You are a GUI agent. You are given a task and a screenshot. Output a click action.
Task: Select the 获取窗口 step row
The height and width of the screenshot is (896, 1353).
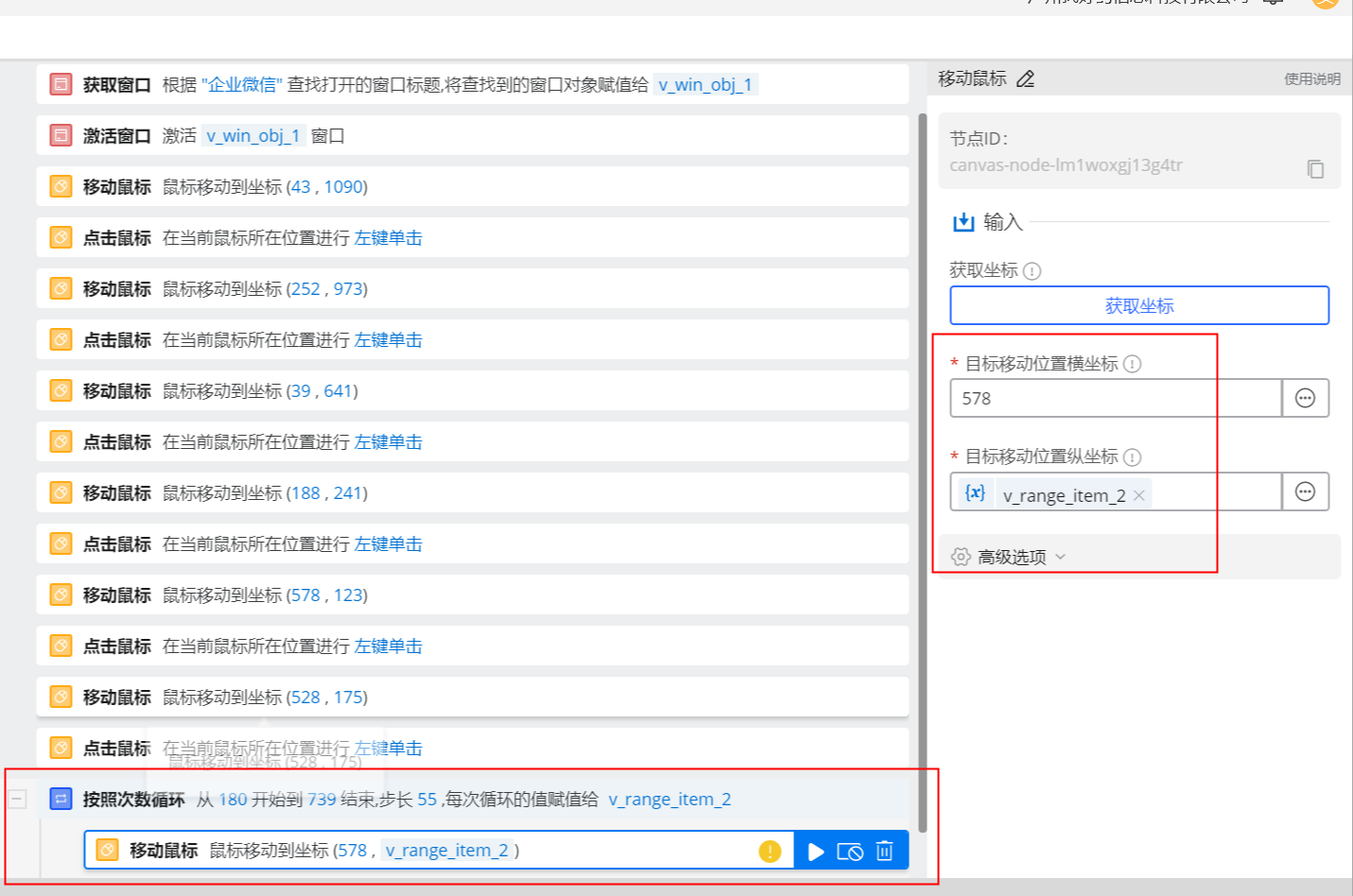473,84
